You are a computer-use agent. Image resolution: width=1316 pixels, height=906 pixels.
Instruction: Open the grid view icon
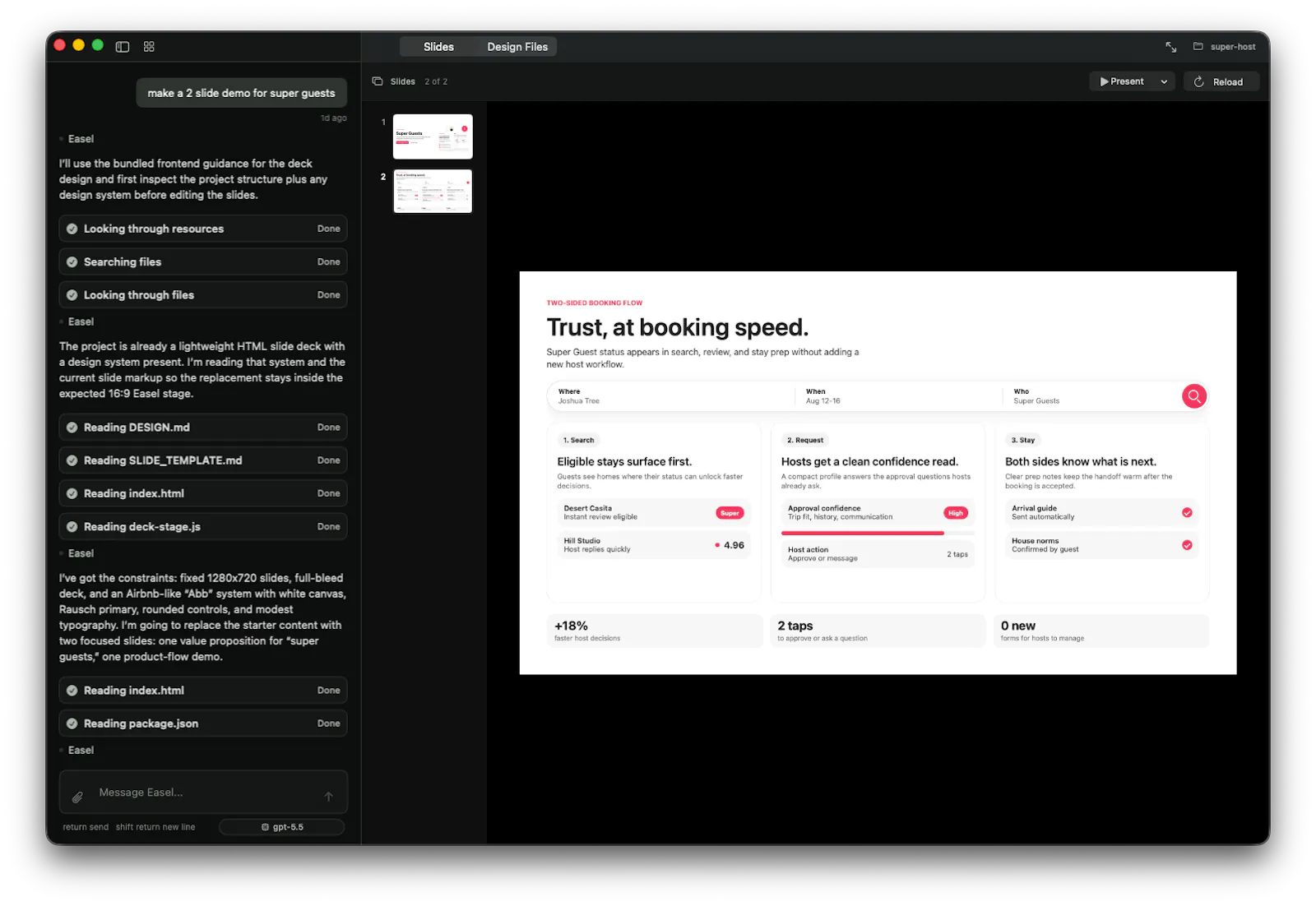149,47
